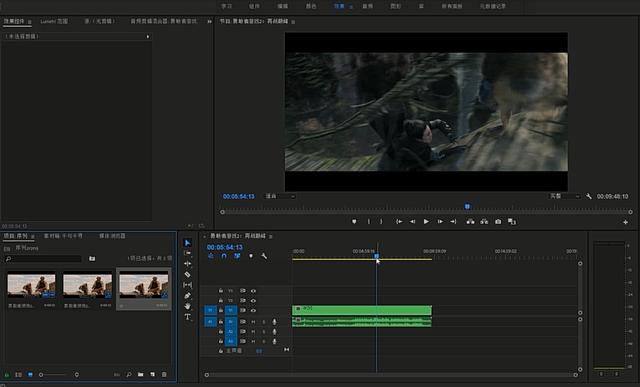Click the bin filter icon beside the search field
The image size is (640, 387).
92,258
